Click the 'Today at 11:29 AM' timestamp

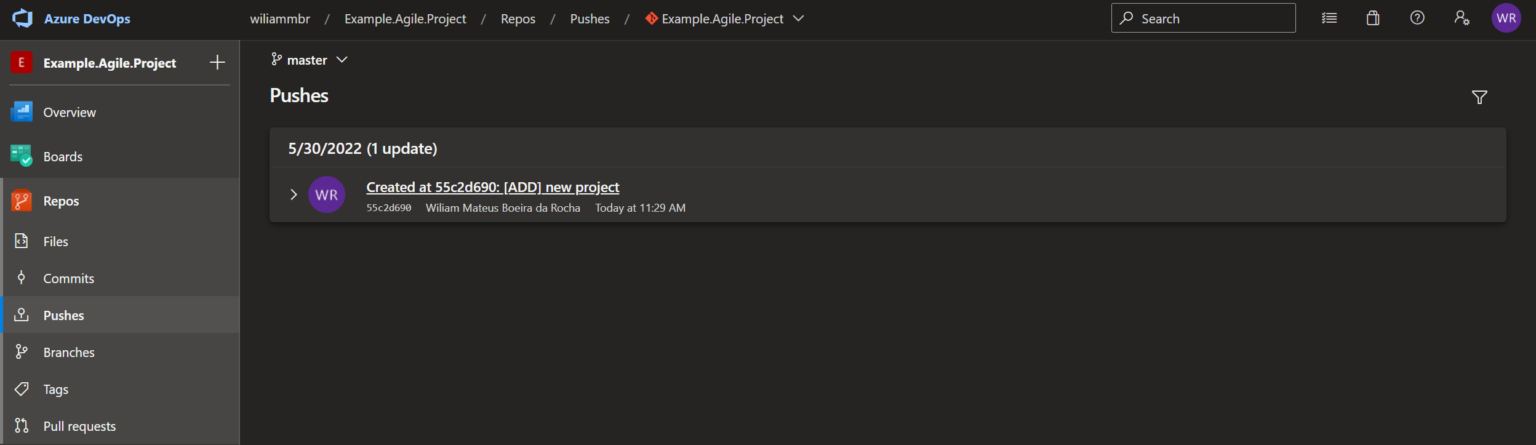(x=640, y=208)
